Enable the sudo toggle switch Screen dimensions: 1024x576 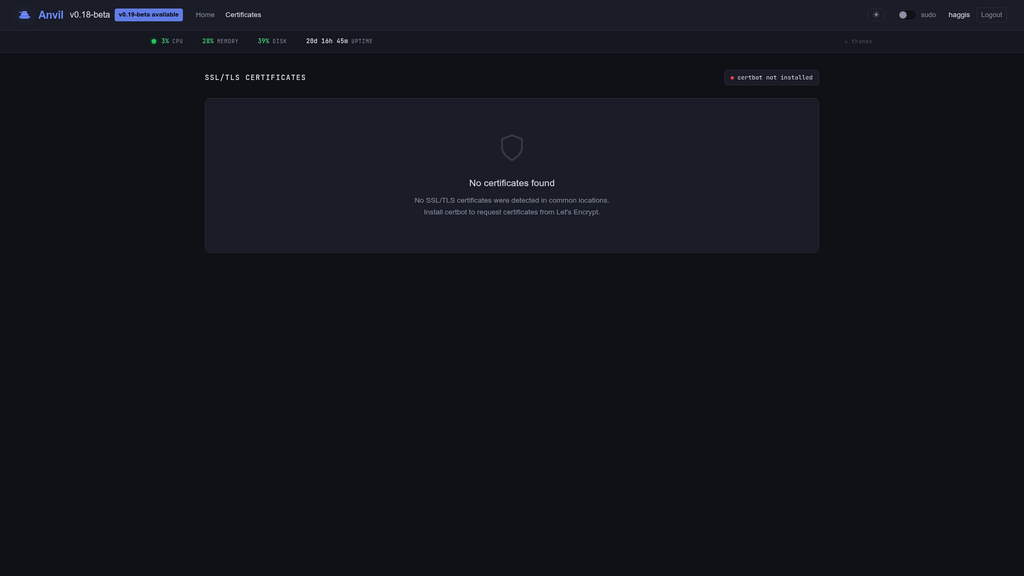tap(906, 14)
